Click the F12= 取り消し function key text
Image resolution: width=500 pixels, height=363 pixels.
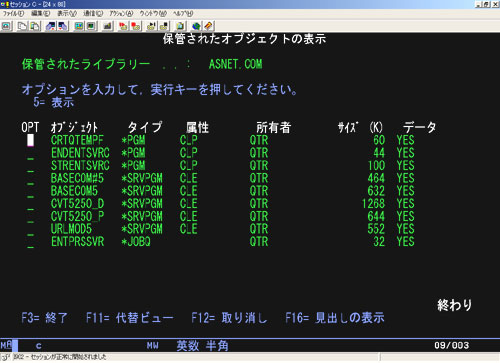tap(229, 318)
